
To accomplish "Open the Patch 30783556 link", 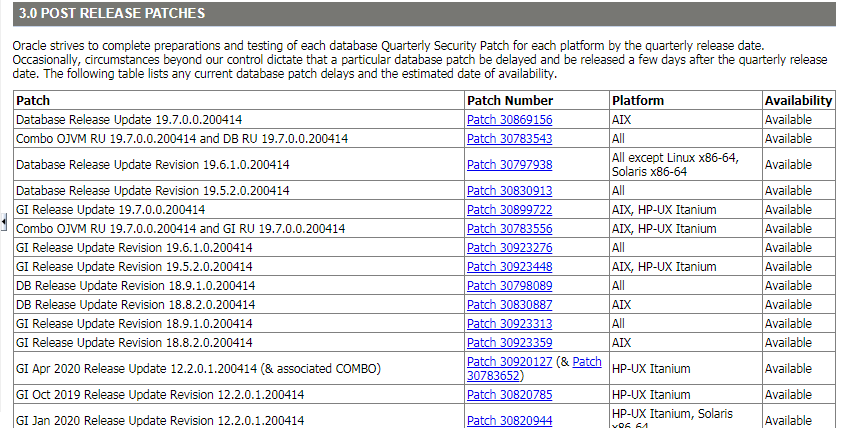I will tap(509, 229).
